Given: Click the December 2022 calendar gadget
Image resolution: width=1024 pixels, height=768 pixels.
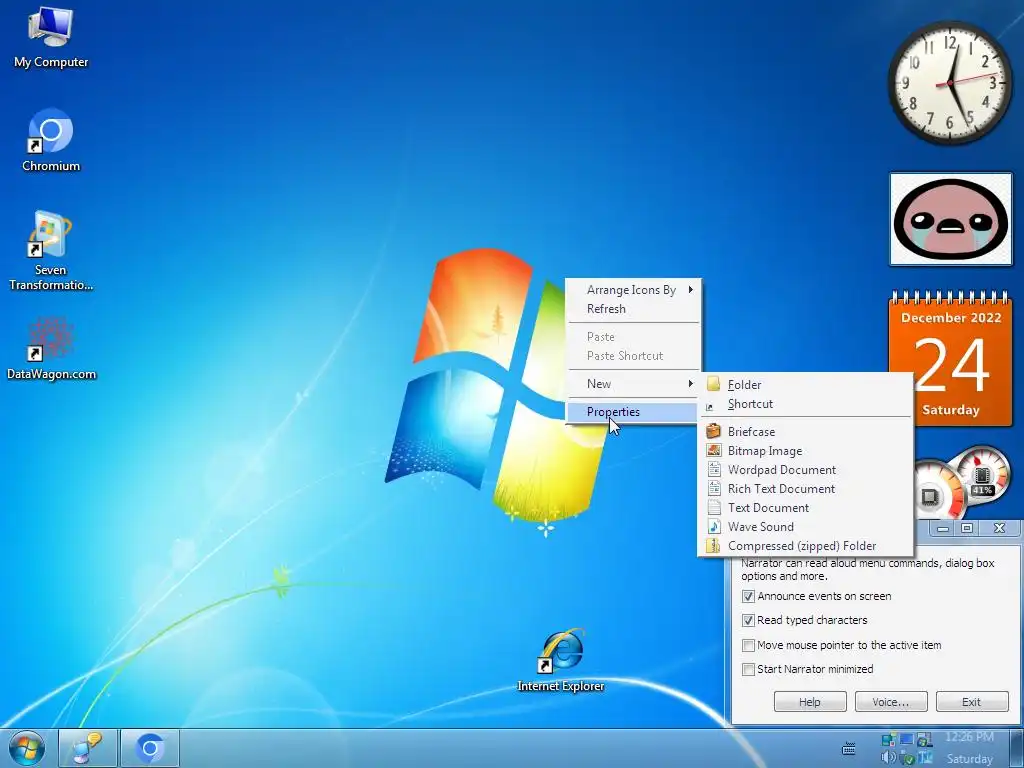Looking at the screenshot, I should click(950, 358).
